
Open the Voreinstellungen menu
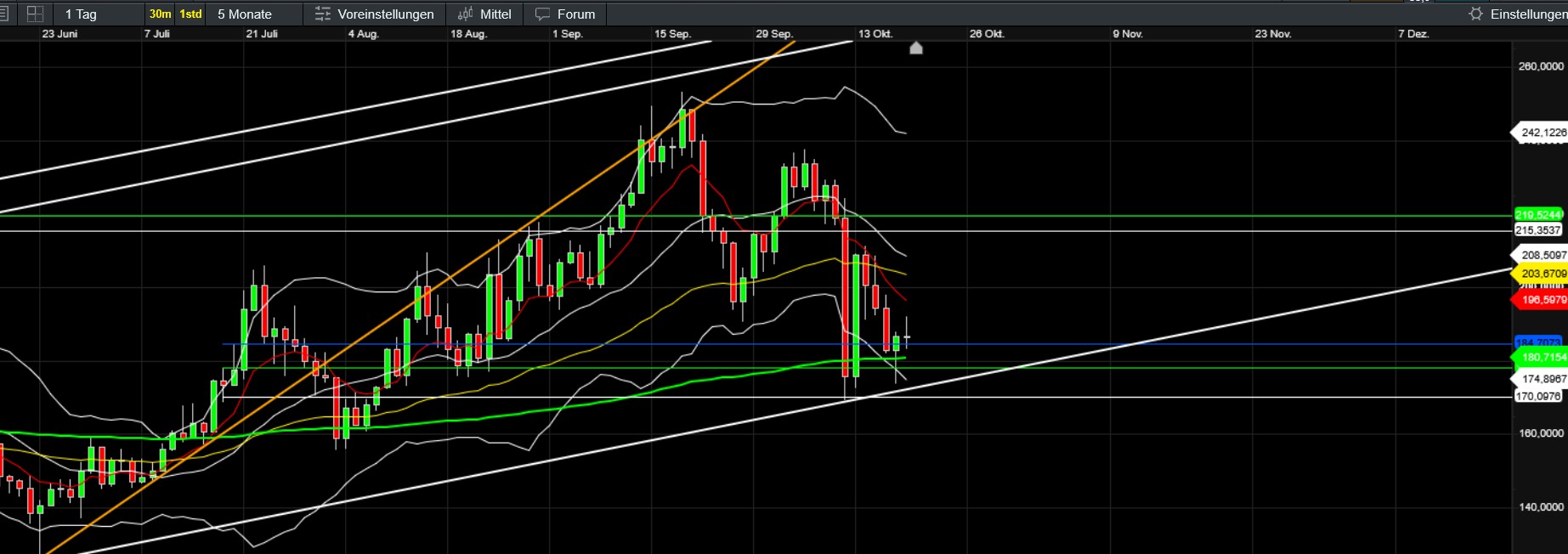click(x=385, y=14)
